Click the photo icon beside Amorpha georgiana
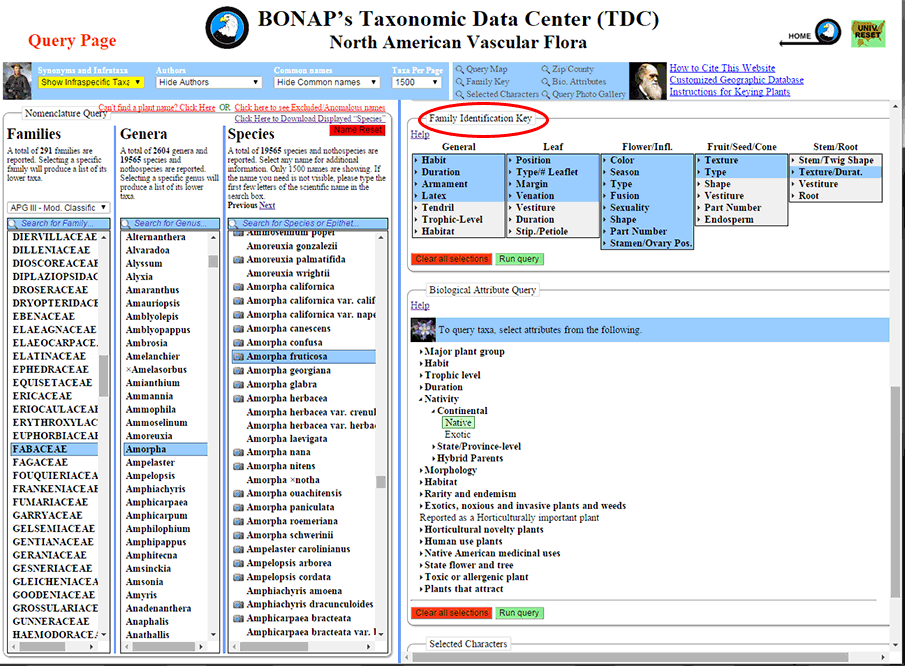The width and height of the screenshot is (905, 666). click(x=238, y=371)
